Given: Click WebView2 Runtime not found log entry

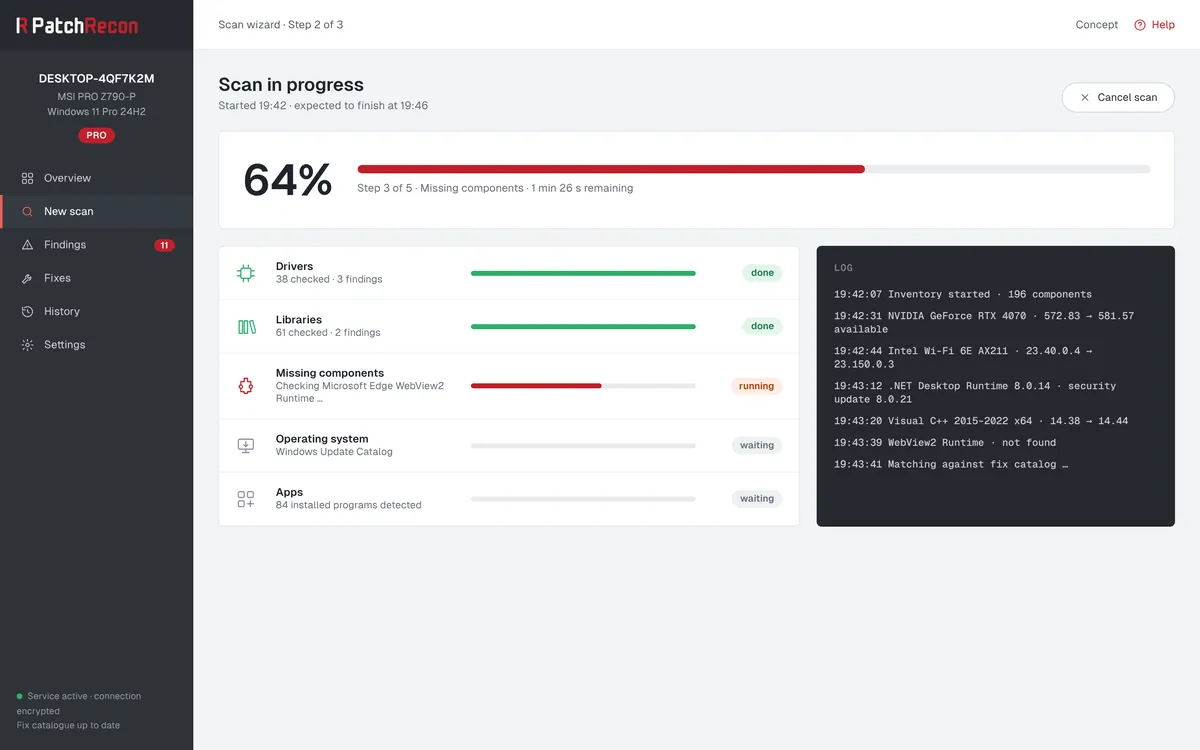Looking at the screenshot, I should (x=945, y=442).
